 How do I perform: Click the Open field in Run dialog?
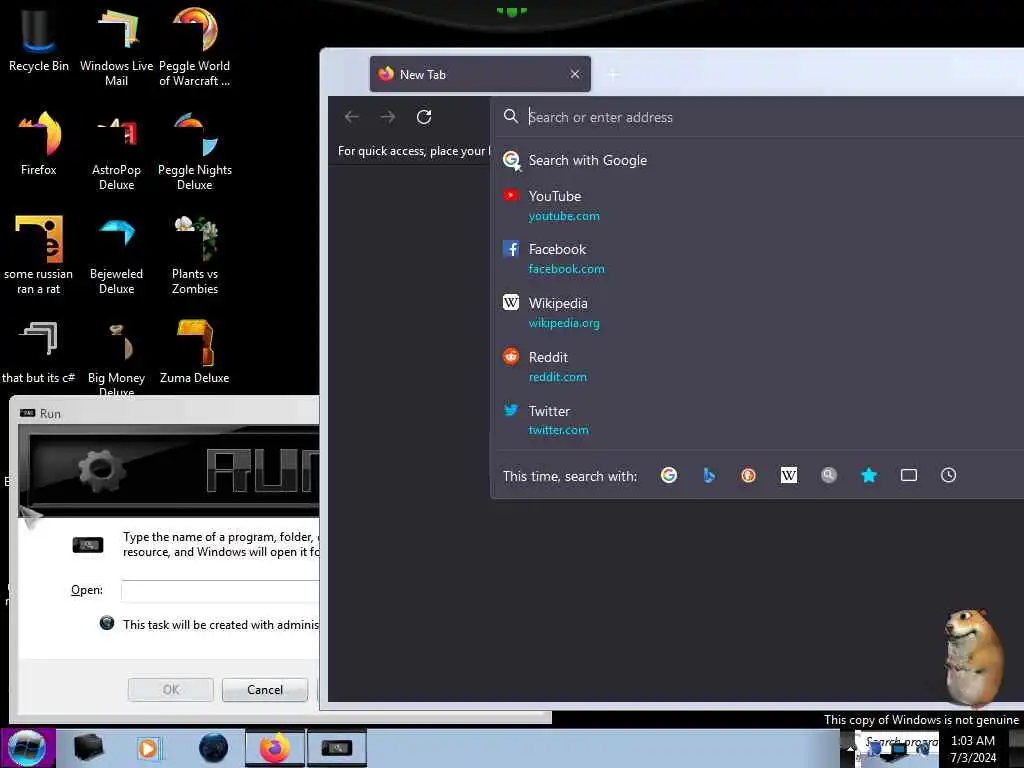[221, 590]
